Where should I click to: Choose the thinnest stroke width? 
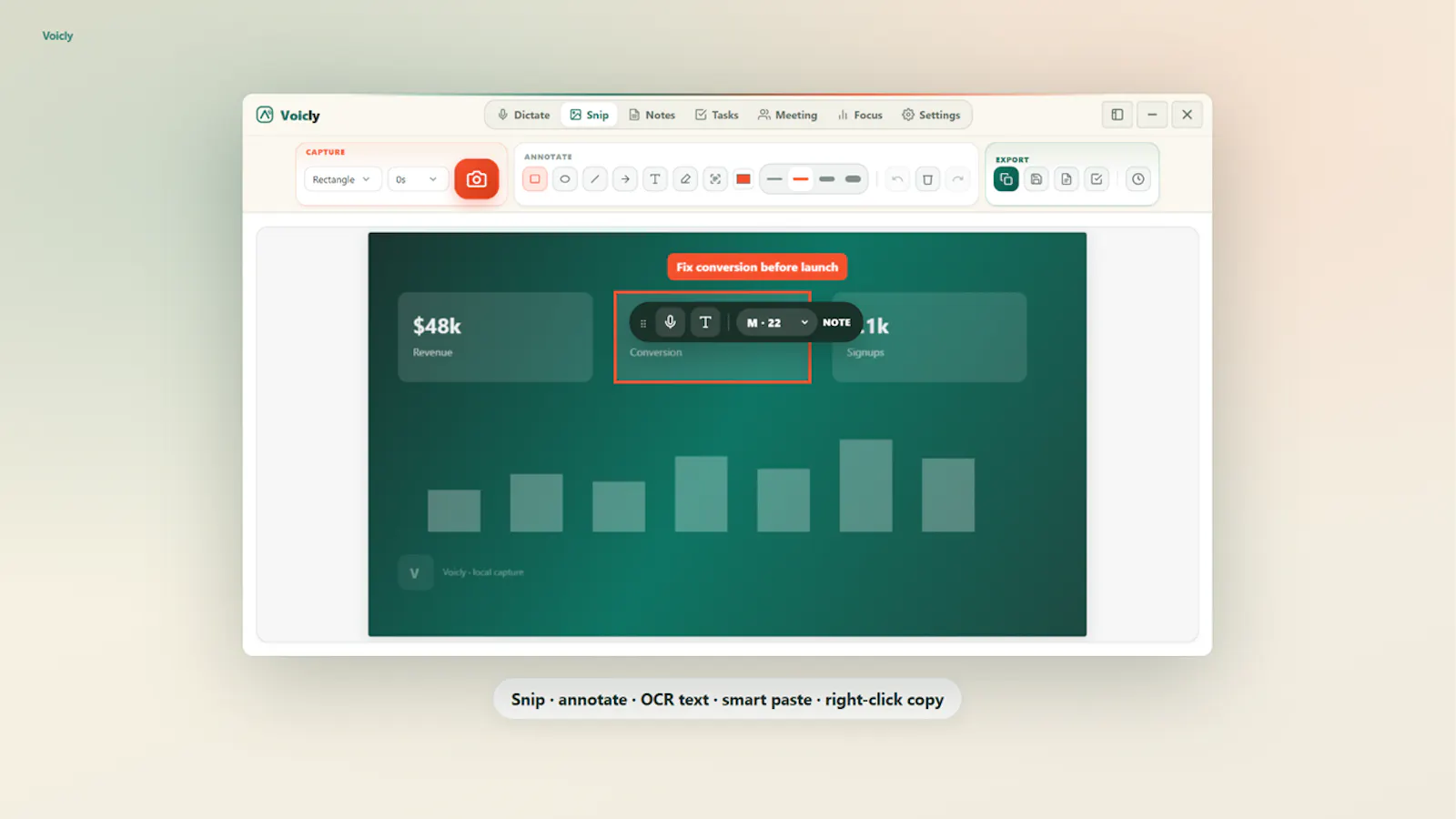tap(774, 179)
